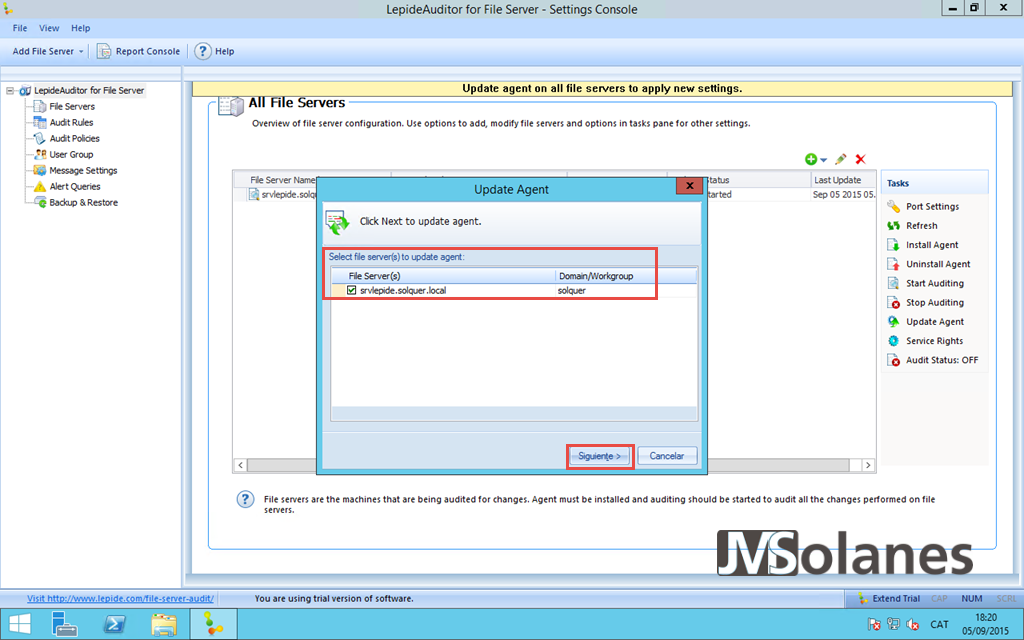Select File Servers icon in tree
1024x640 pixels.
point(40,106)
